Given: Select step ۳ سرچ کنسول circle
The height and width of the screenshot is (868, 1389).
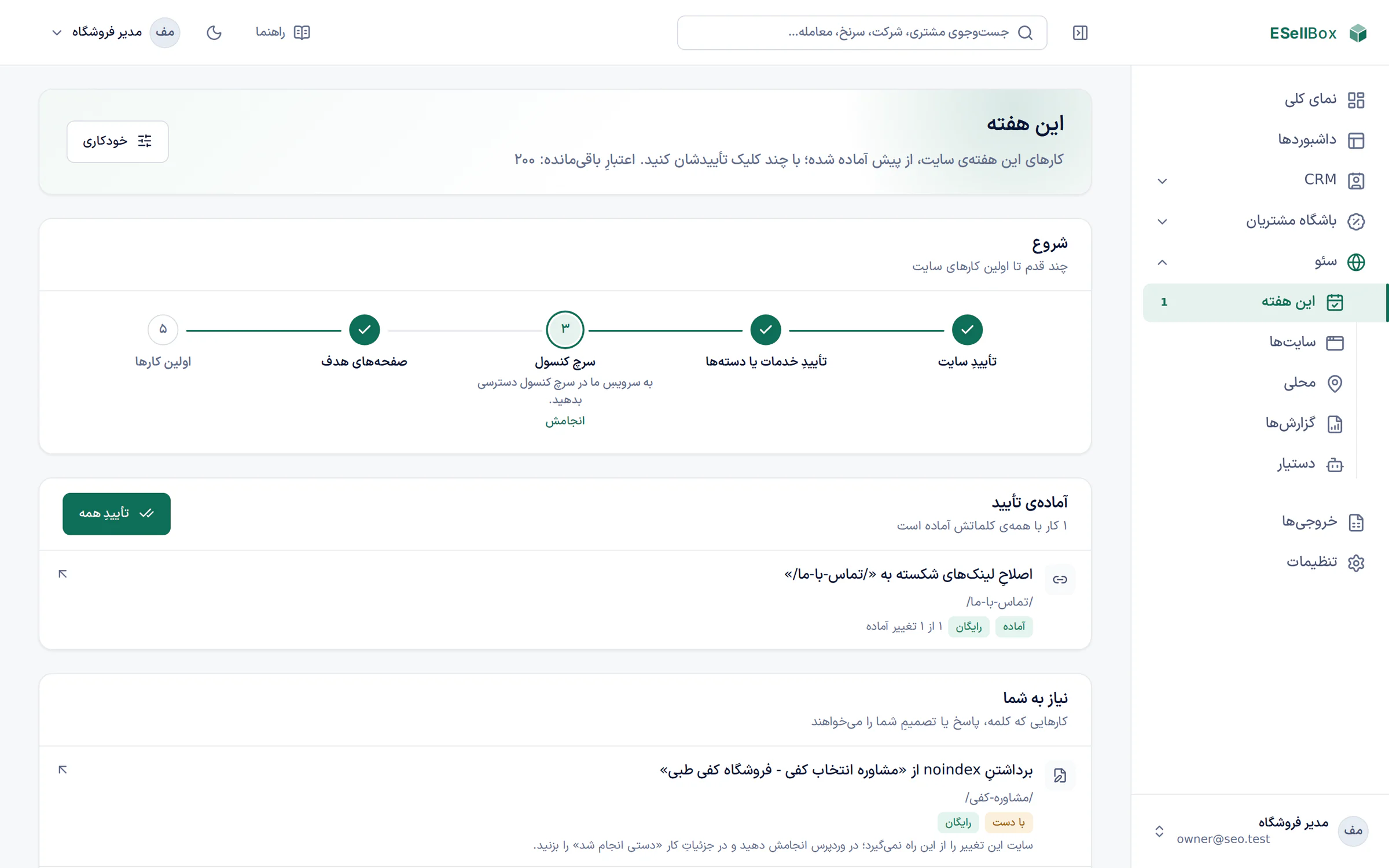Looking at the screenshot, I should 565,330.
